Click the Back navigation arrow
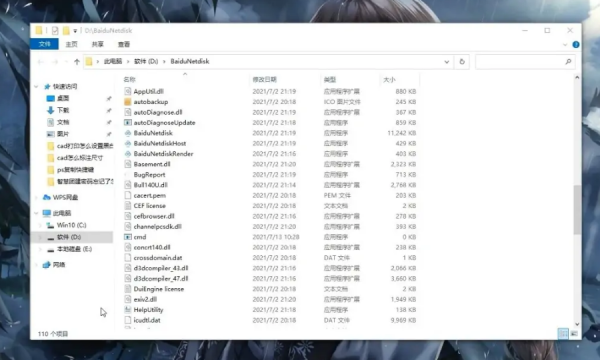Screen dimensions: 600x360 (41, 62)
